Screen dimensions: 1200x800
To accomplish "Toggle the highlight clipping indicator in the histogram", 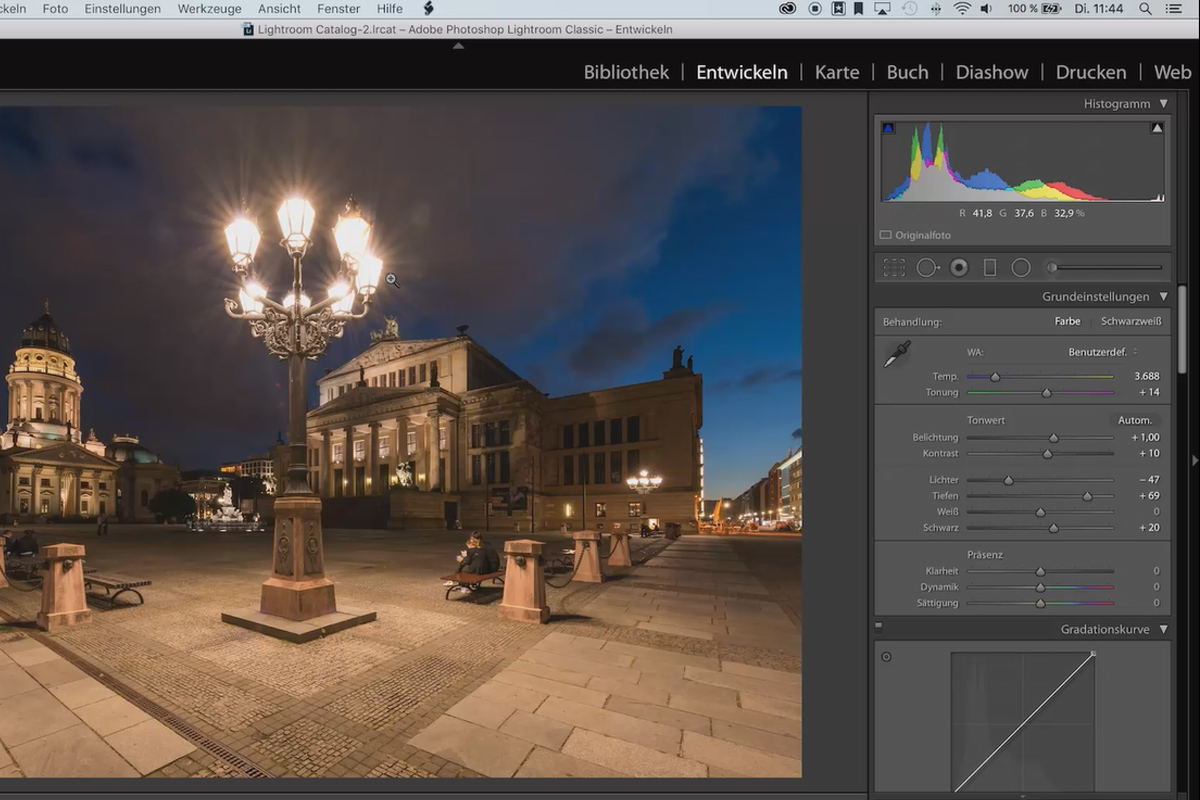I will click(1157, 128).
